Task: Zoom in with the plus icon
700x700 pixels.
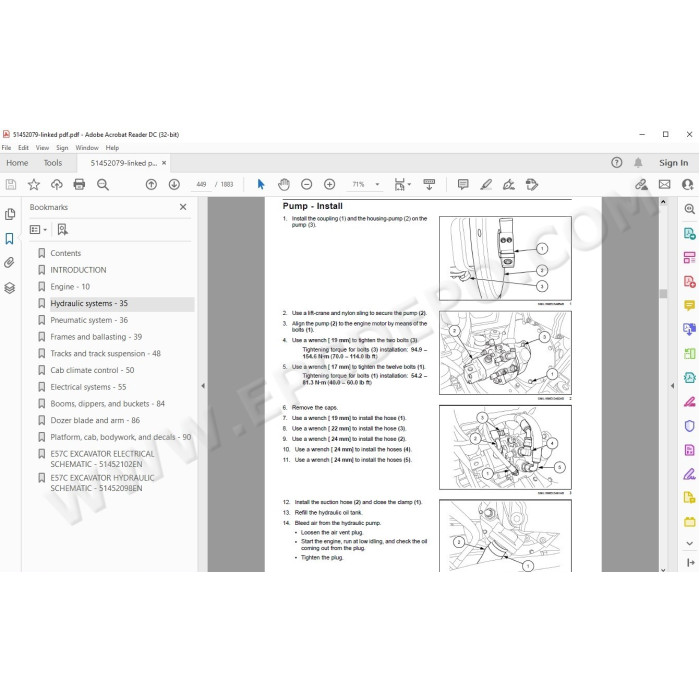Action: coord(329,184)
